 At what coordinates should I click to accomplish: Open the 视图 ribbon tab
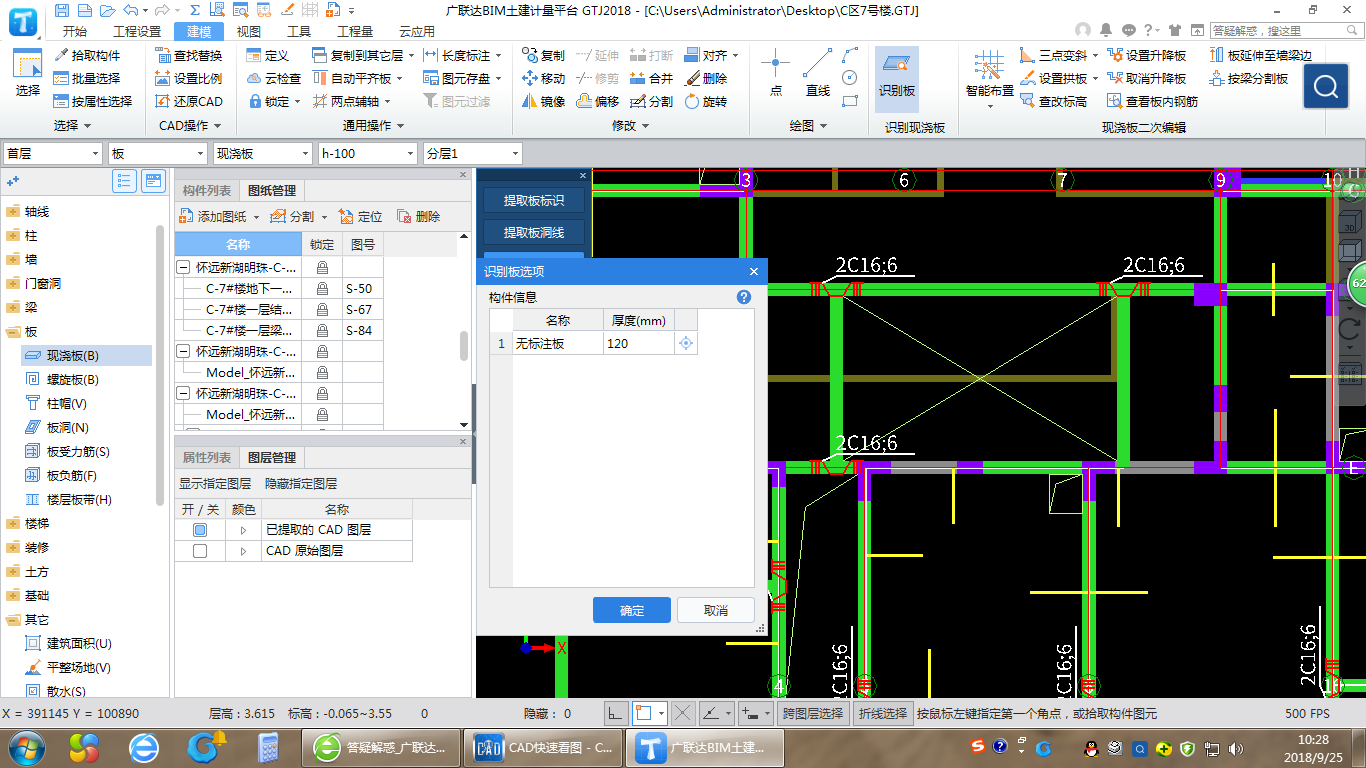[x=249, y=31]
